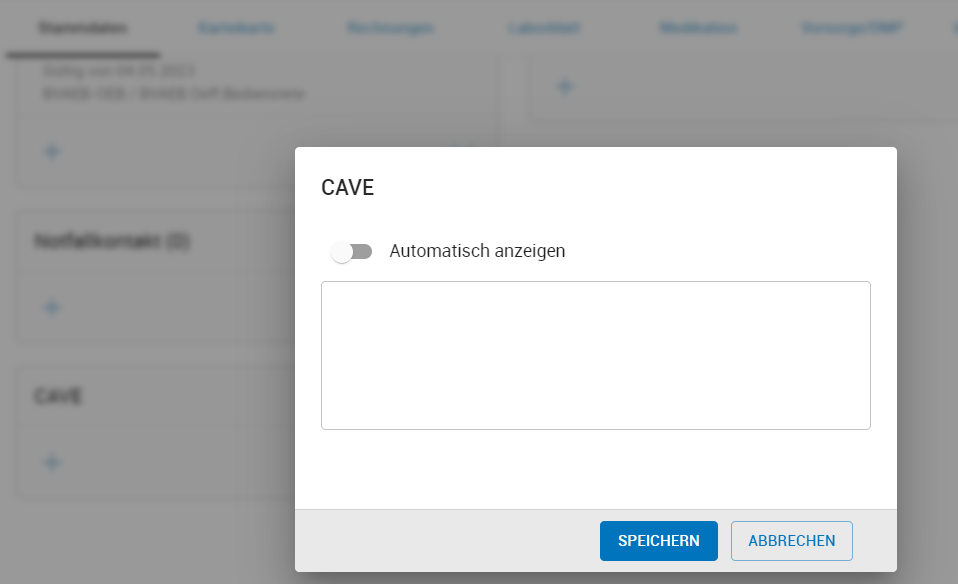
Task: Click the Automatisch anzeigen label text
Action: pyautogui.click(x=477, y=251)
